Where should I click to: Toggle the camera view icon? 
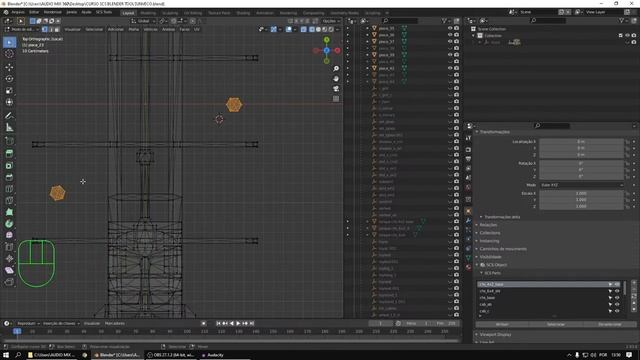[336, 89]
